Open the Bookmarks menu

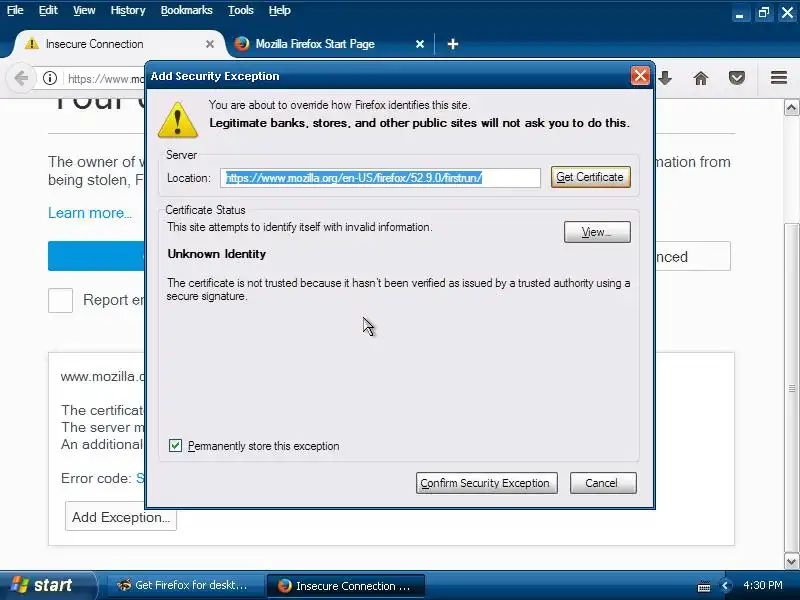(x=186, y=10)
